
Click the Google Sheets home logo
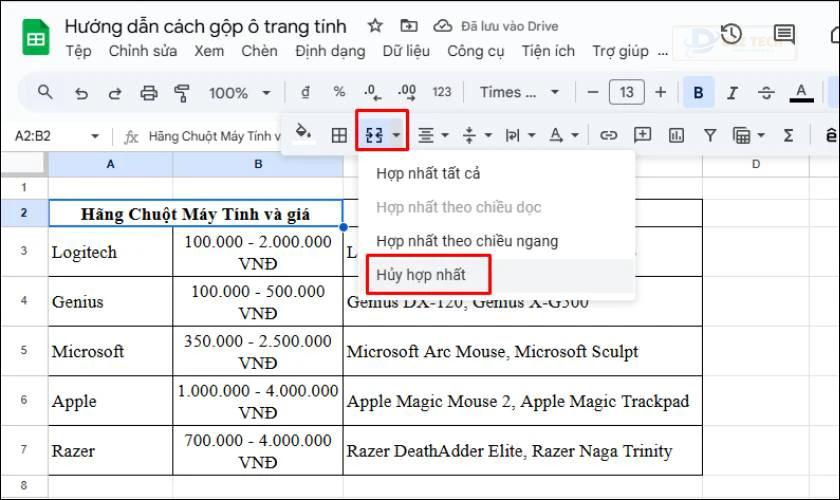click(35, 38)
